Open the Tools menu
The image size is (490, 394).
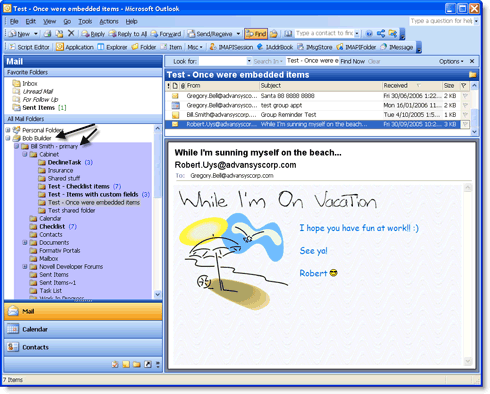pyautogui.click(x=85, y=21)
